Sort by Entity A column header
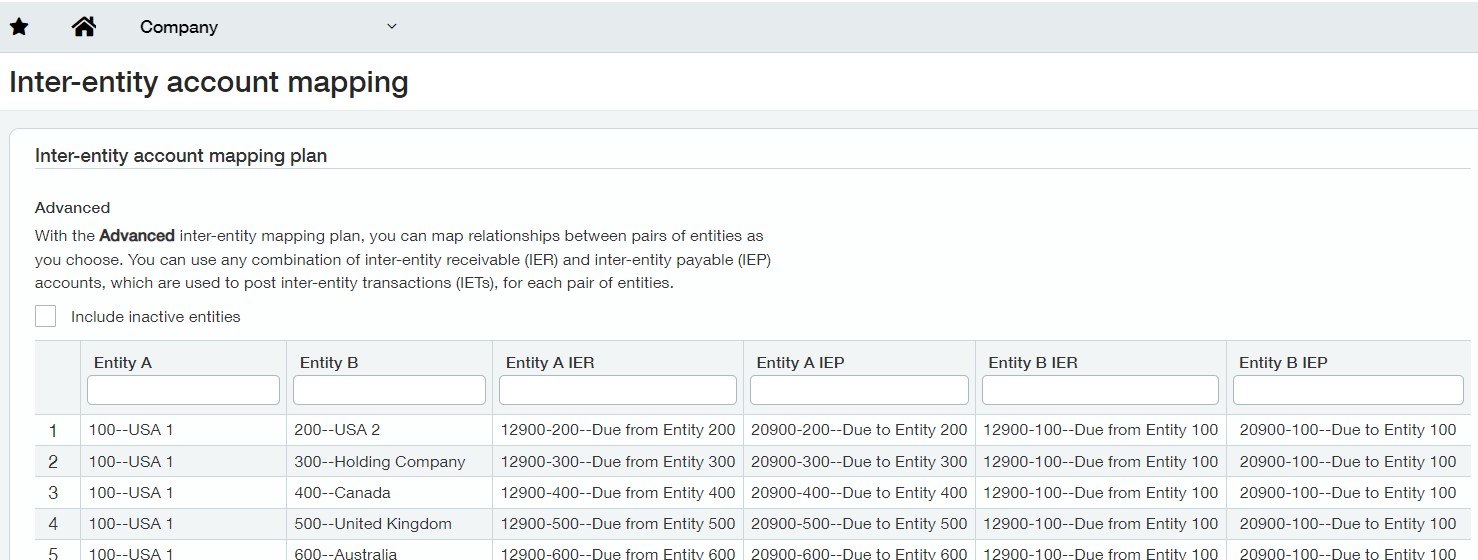 click(123, 363)
